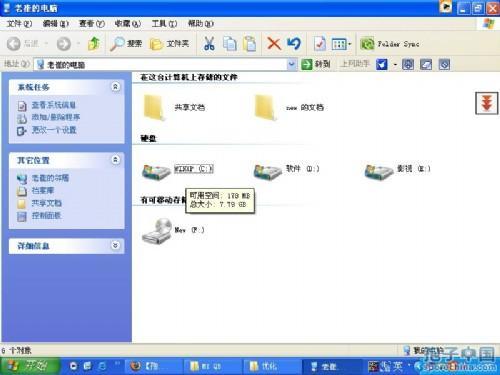Toggle the Folders (文件夹) pane
Screen dimensions: 500x375
[169, 44]
